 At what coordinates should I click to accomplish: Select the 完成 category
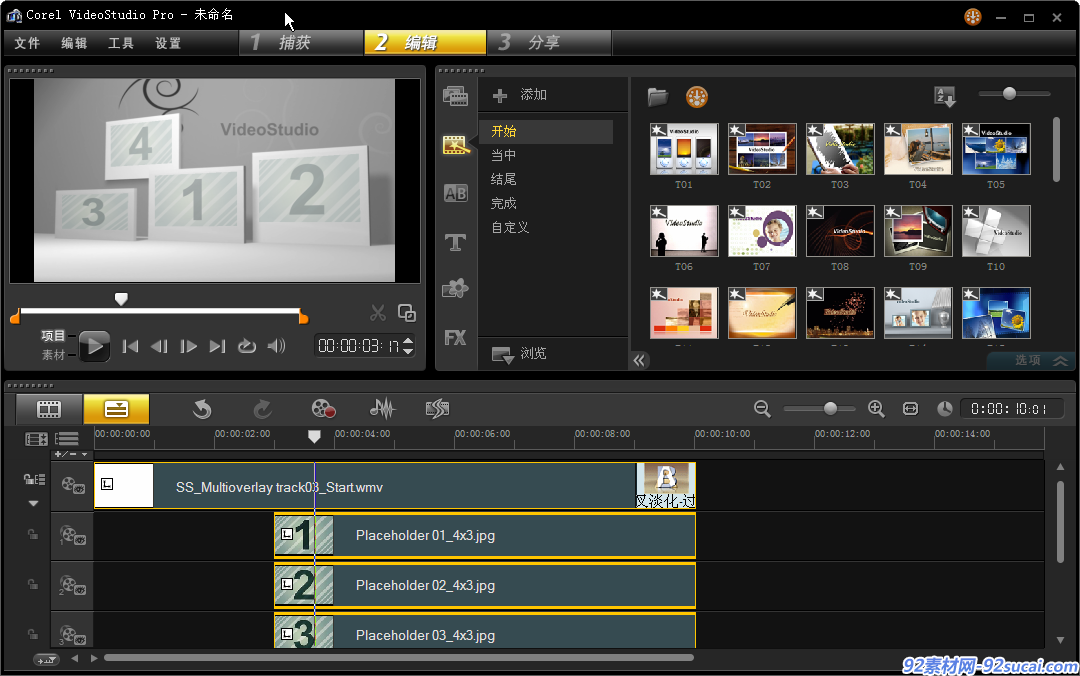[503, 204]
